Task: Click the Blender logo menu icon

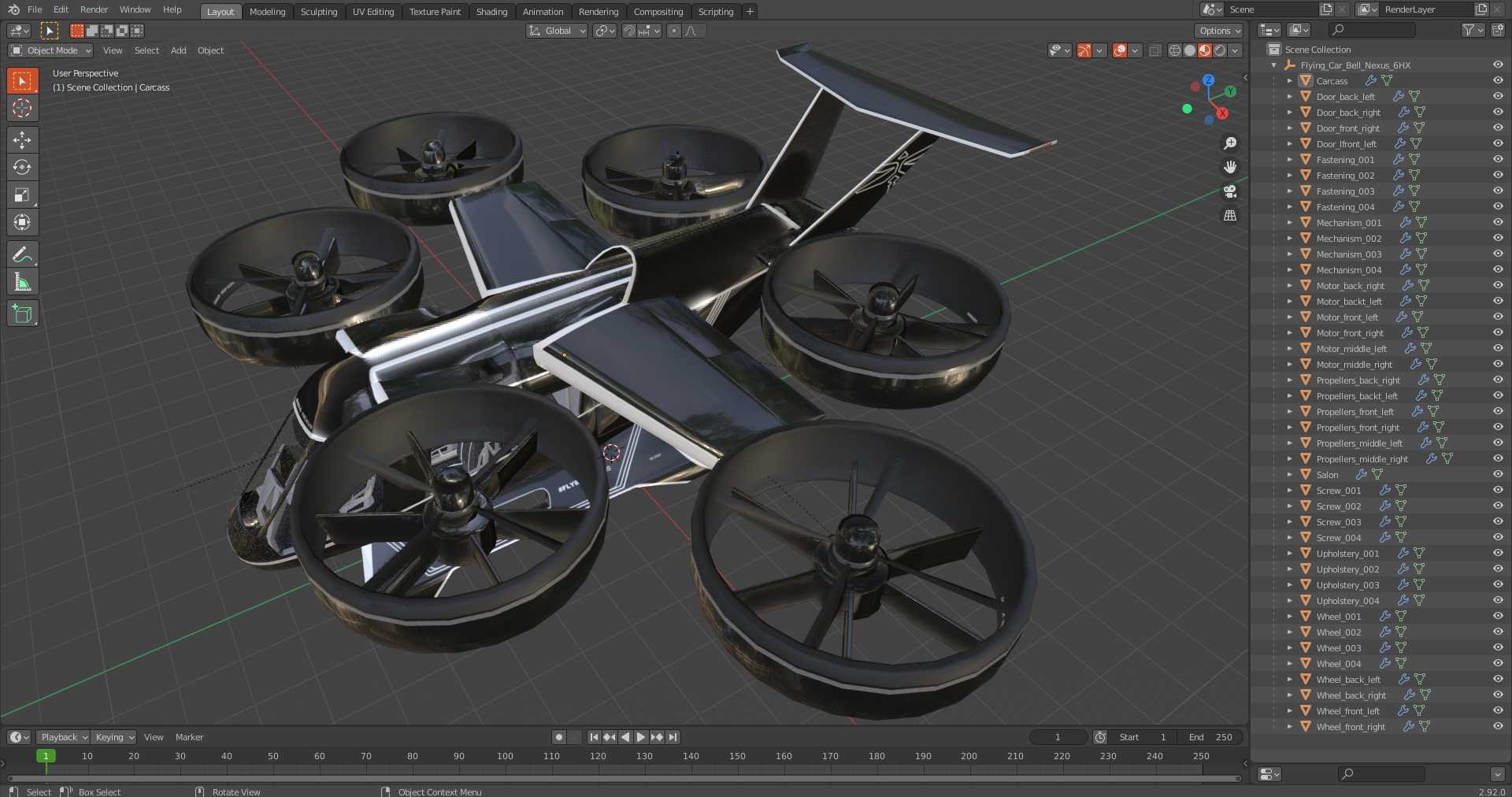Action: click(13, 9)
